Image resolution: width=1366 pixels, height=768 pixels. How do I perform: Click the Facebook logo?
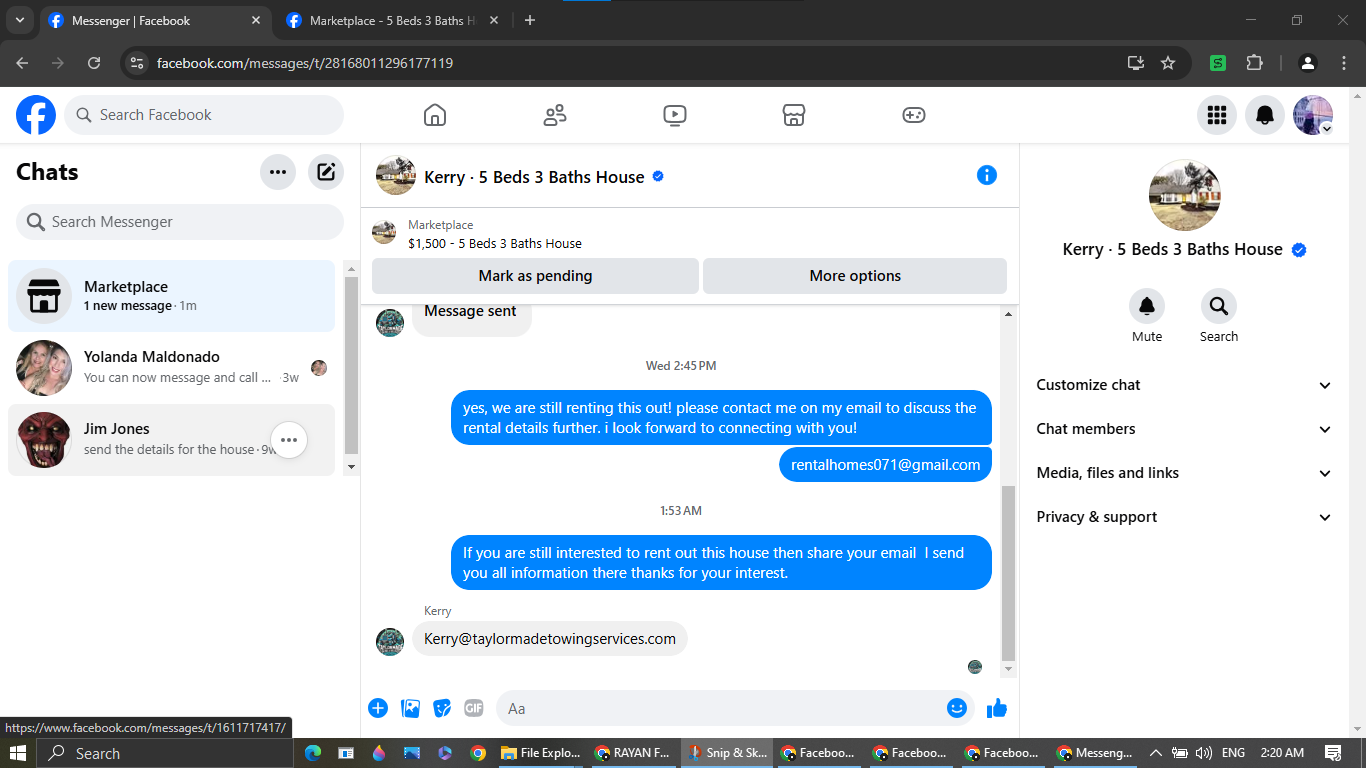[x=36, y=115]
